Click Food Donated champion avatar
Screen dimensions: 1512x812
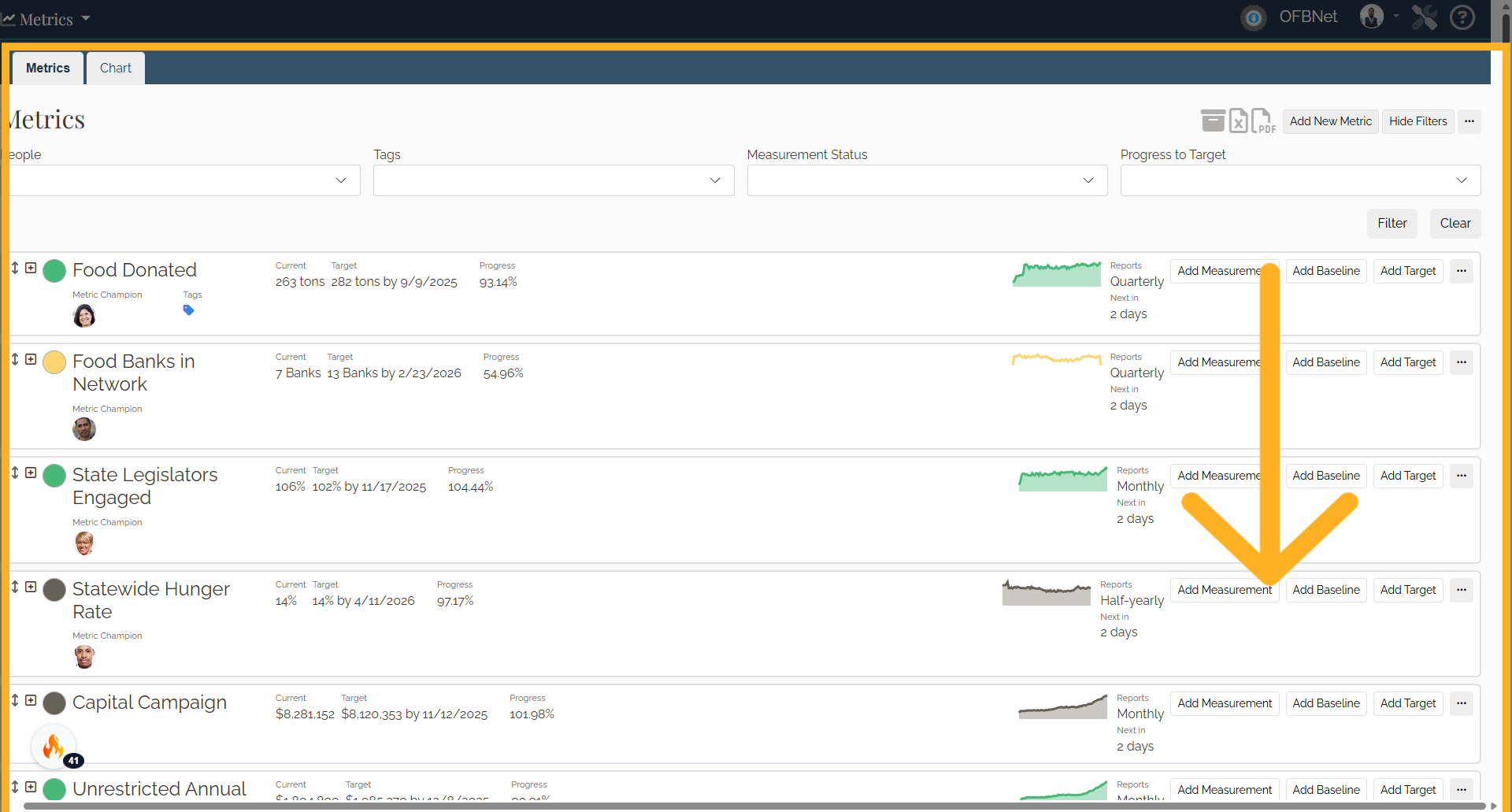84,316
